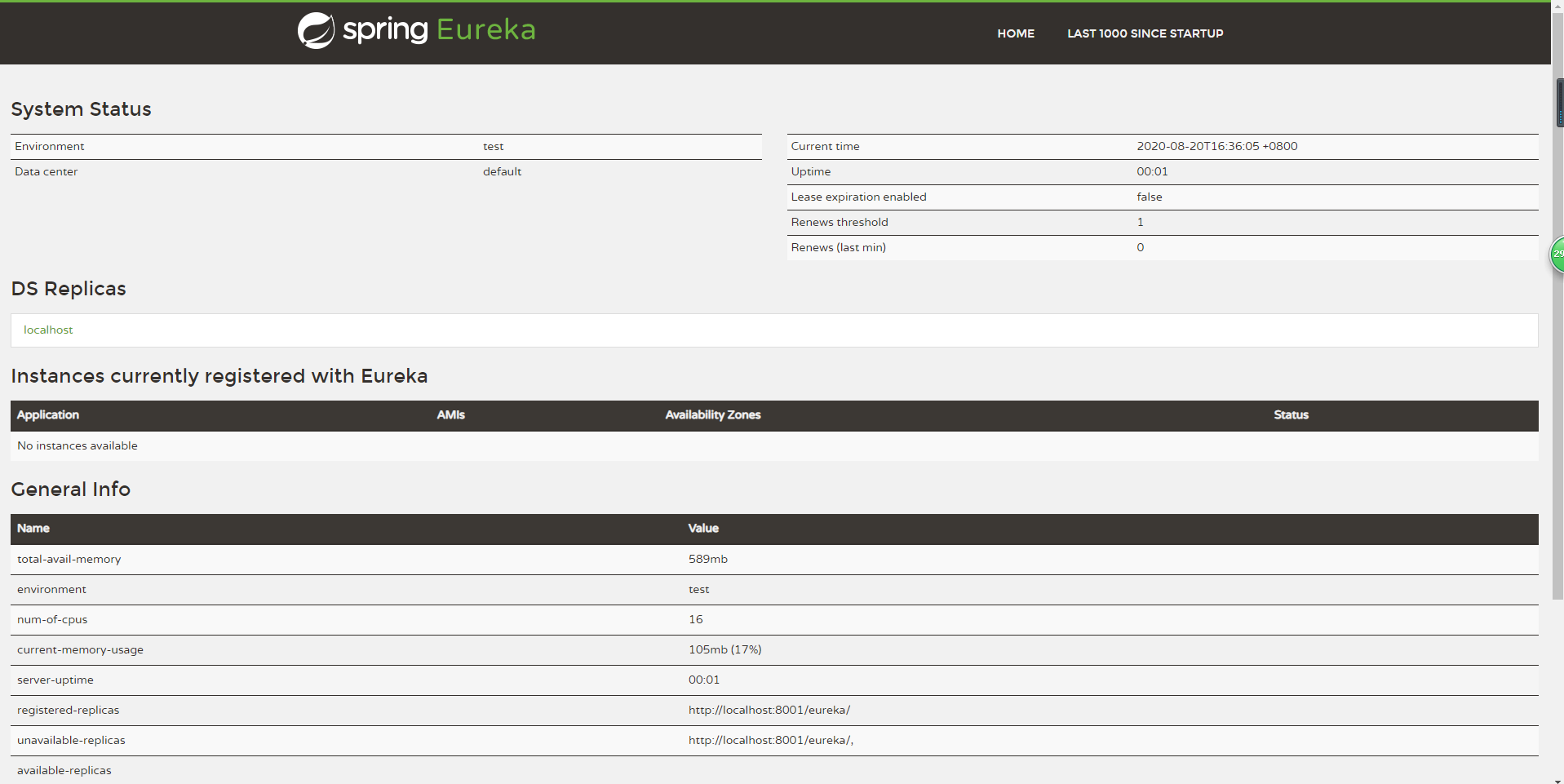Click the Lease expiration enabled label
Viewport: 1564px width, 784px height.
[x=858, y=197]
